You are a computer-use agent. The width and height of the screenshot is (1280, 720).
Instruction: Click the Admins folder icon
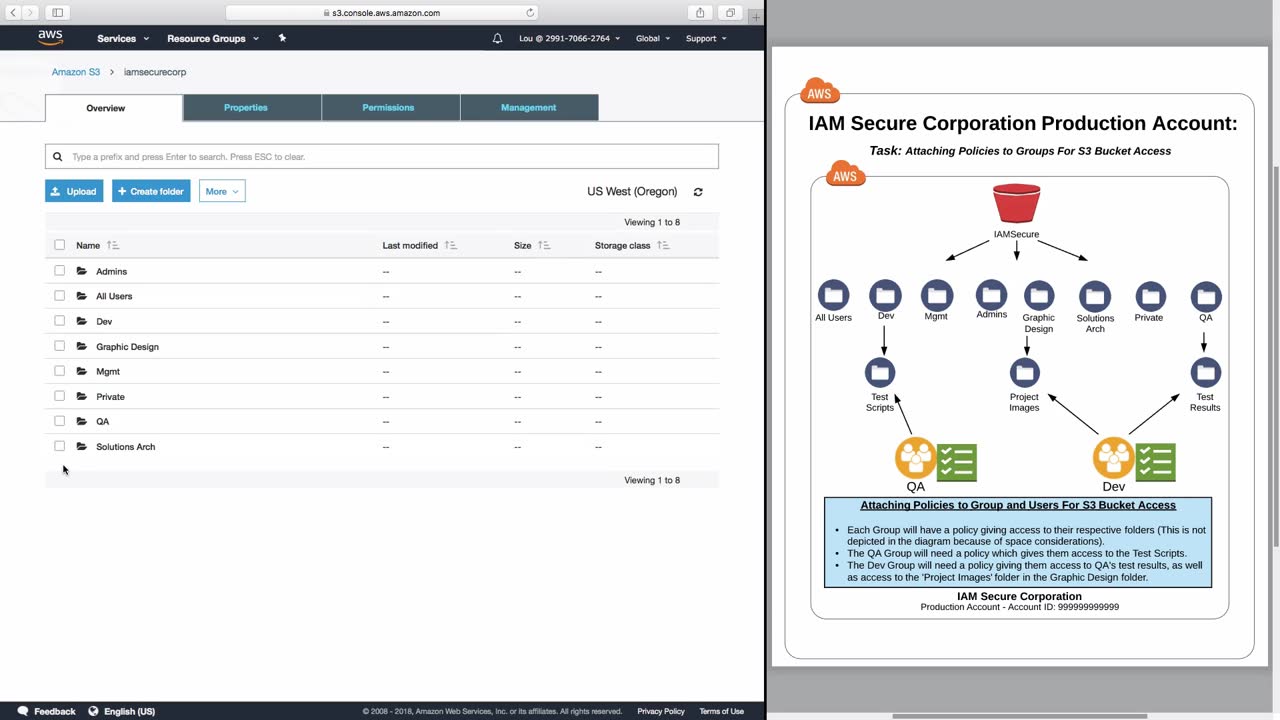tap(82, 271)
